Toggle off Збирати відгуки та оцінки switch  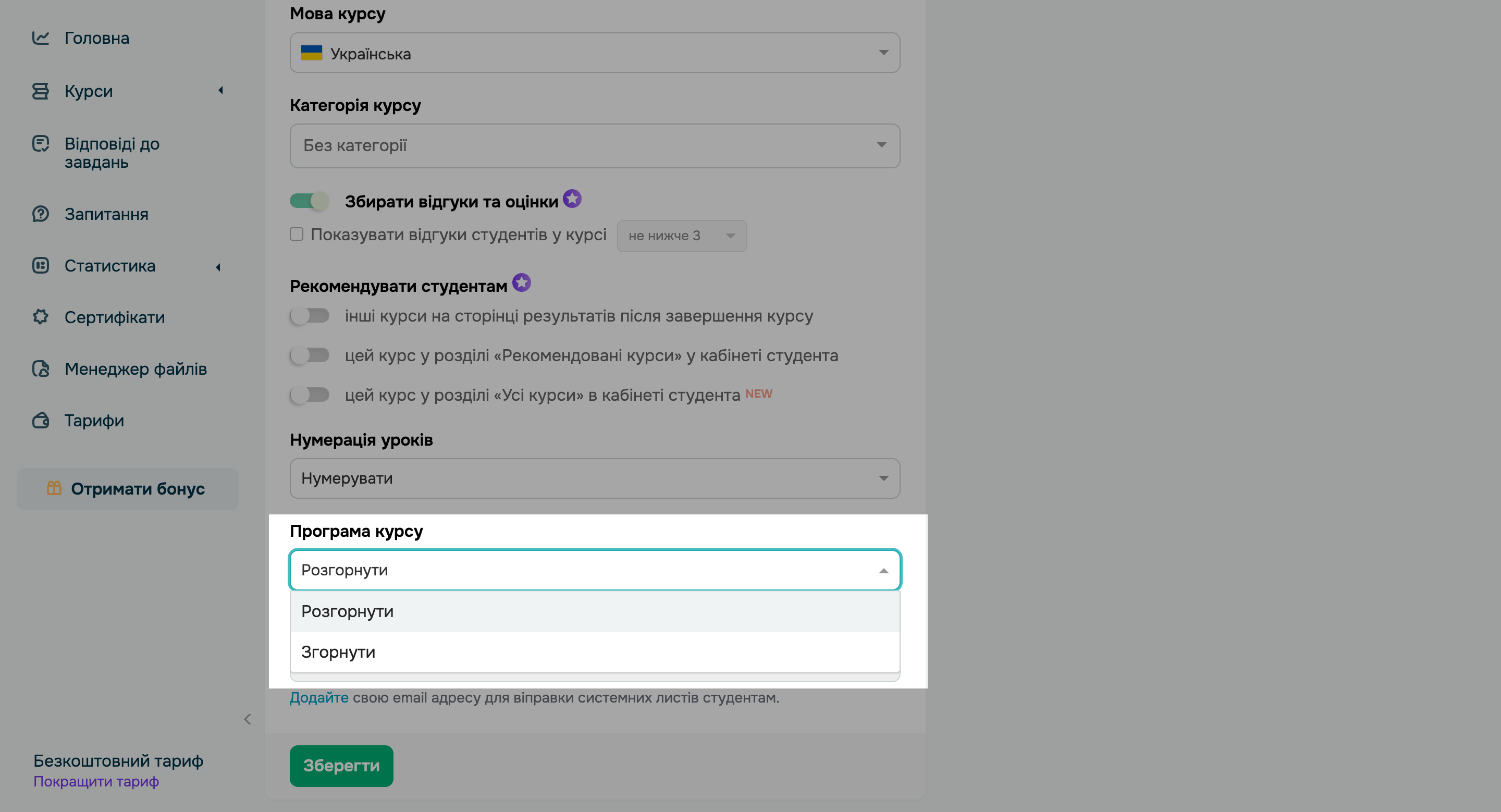(x=310, y=201)
